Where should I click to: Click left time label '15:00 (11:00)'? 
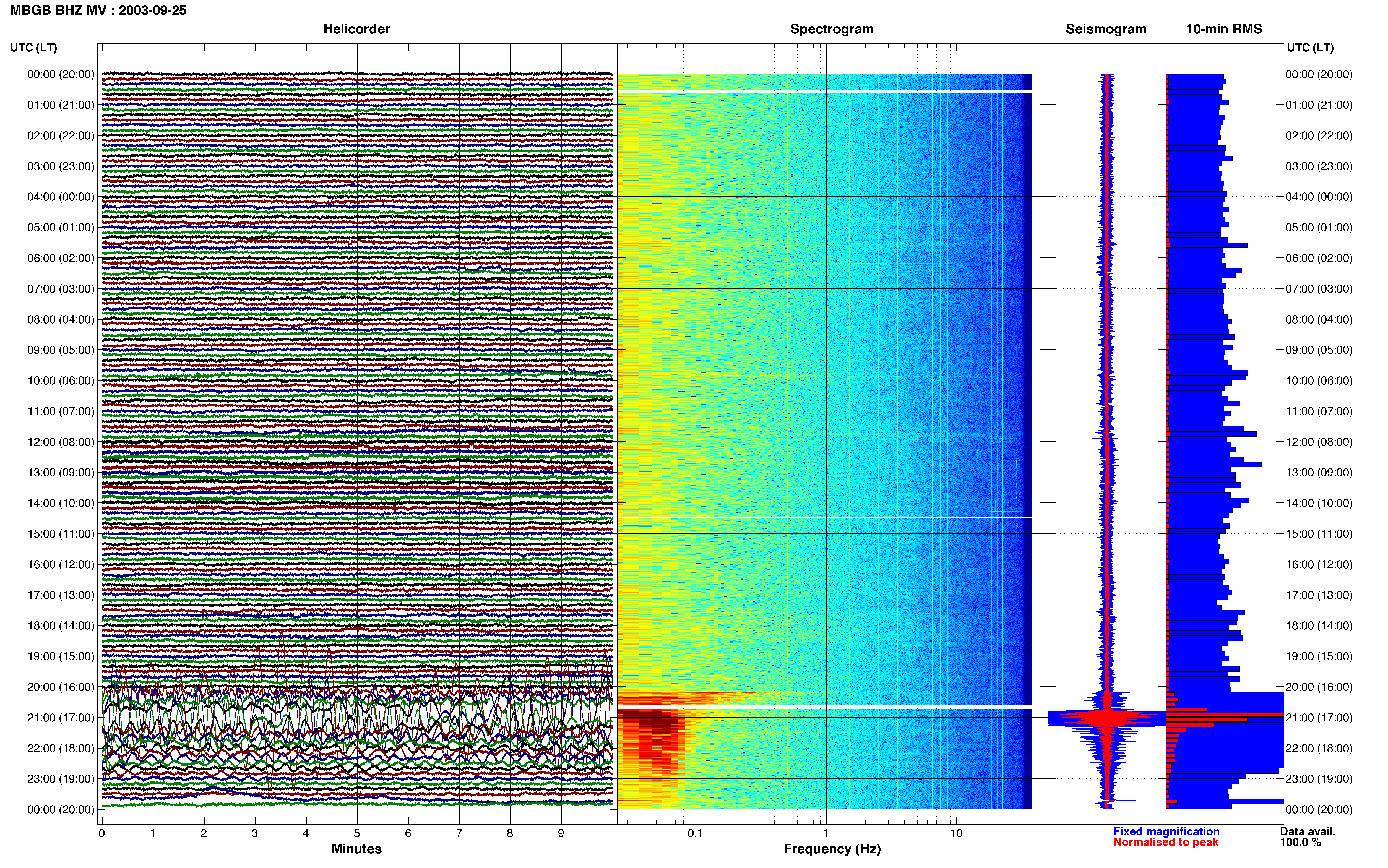coord(61,534)
